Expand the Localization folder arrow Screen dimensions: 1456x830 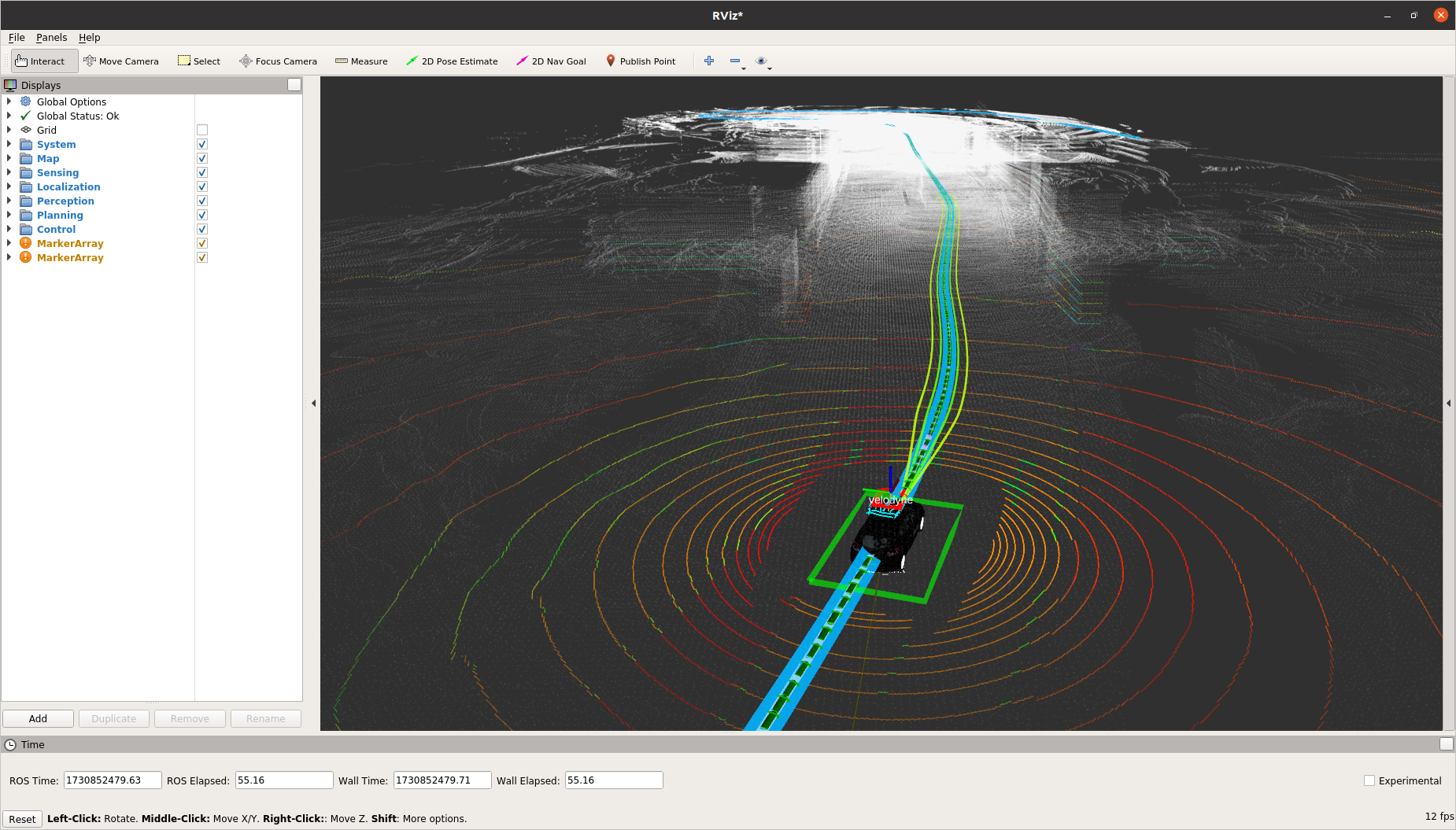9,186
